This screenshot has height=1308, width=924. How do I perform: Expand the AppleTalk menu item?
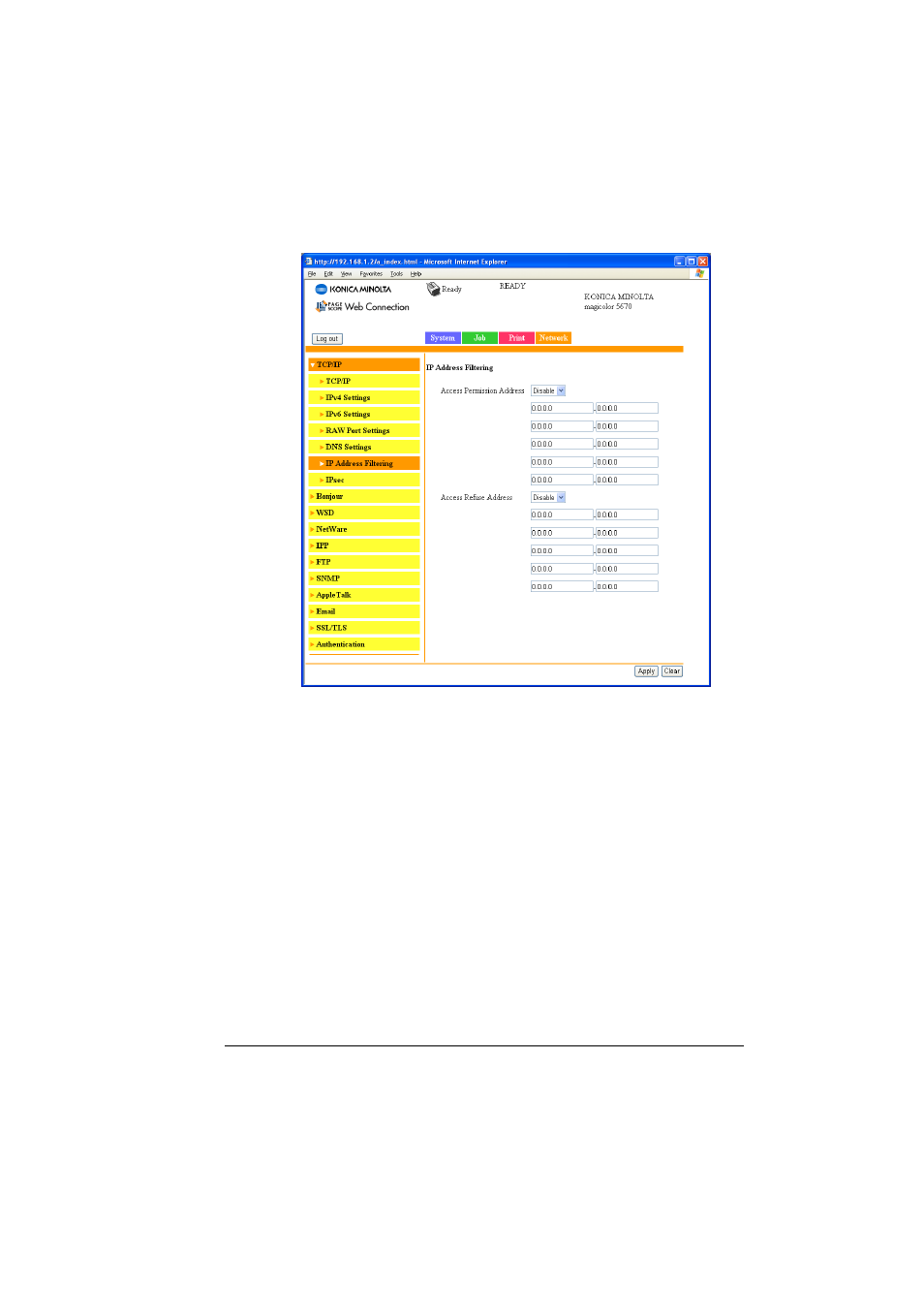click(364, 596)
